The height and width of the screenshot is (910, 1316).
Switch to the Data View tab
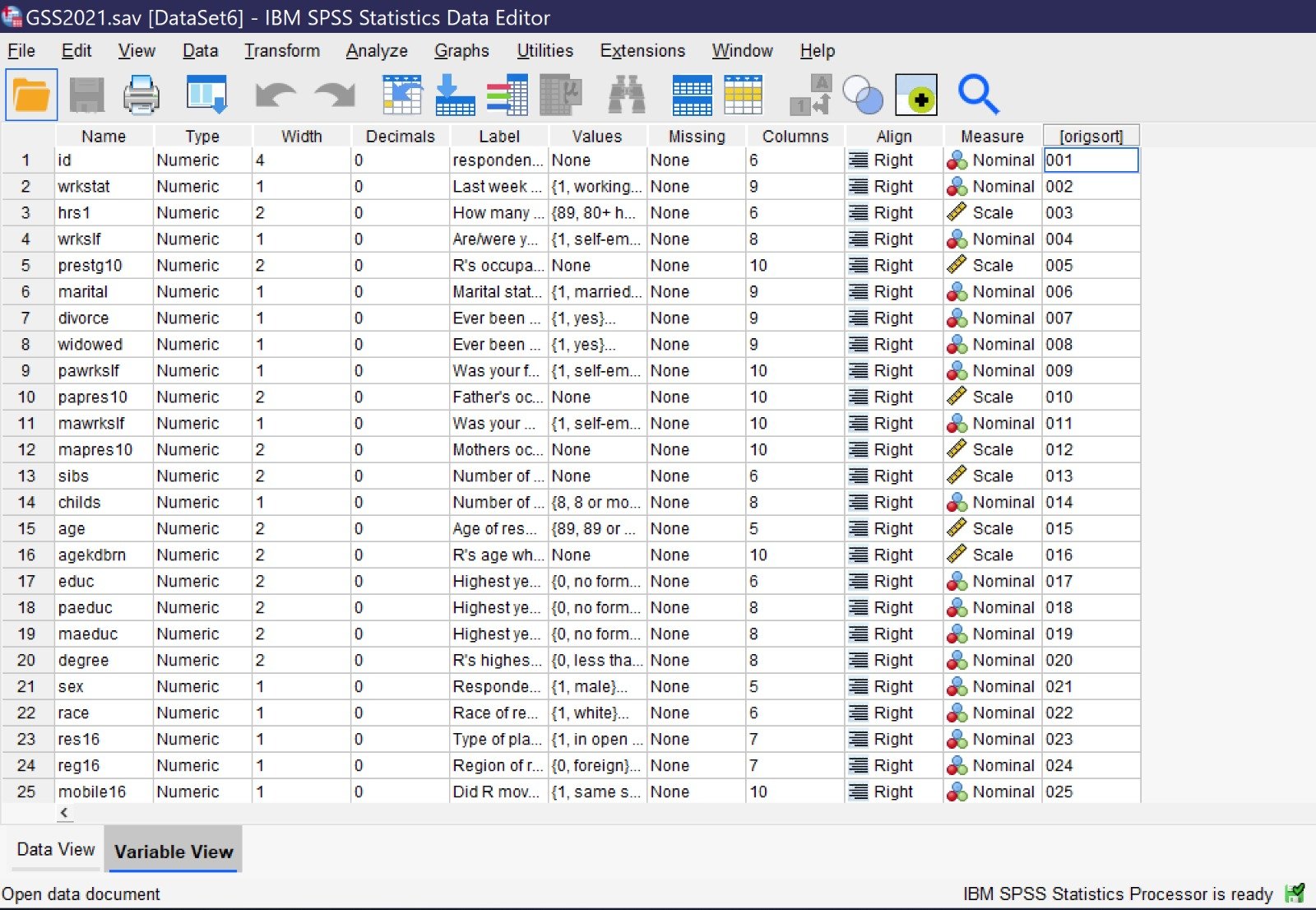[55, 849]
